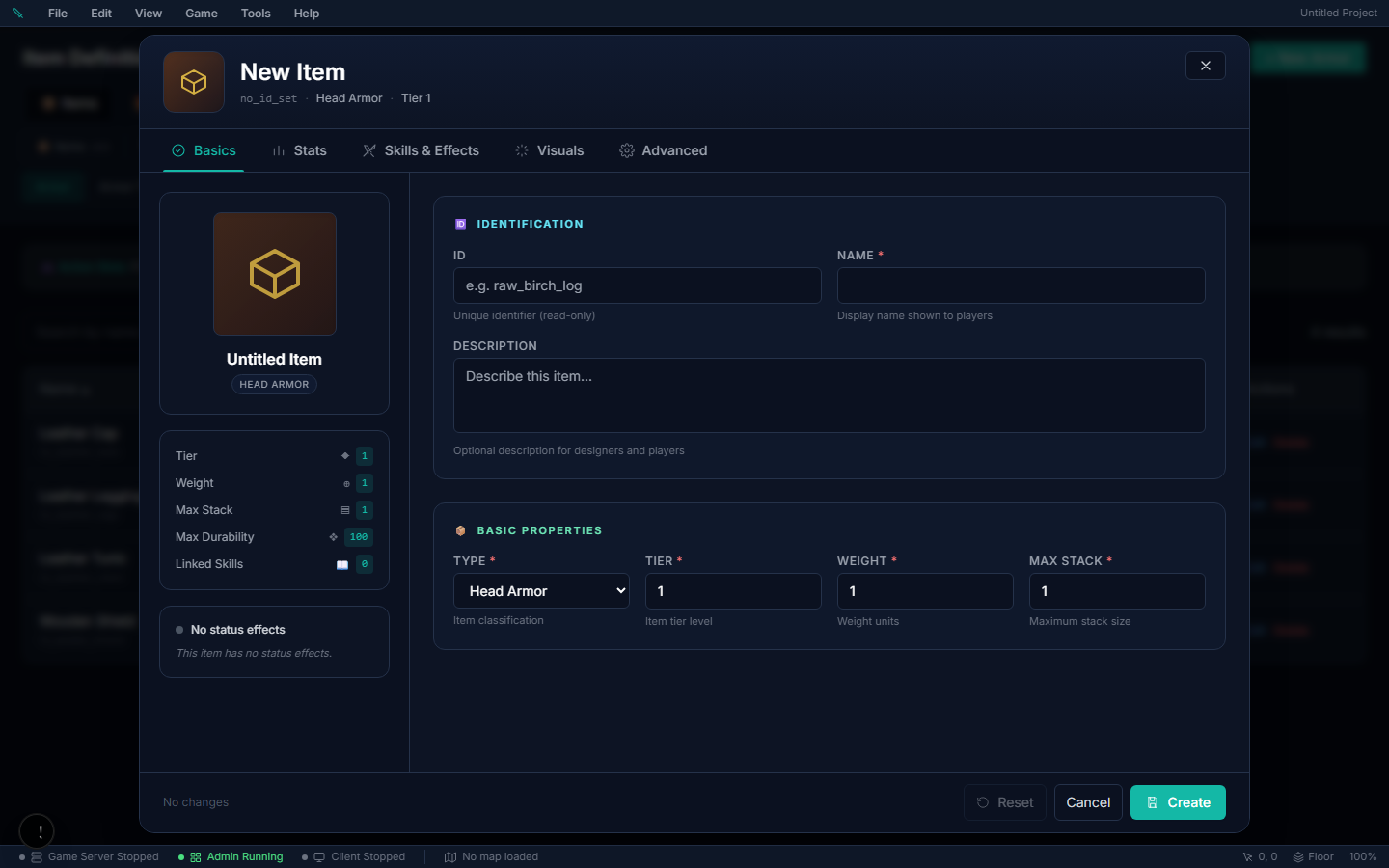Click the Stats tab bar-chart icon
The image size is (1389, 868).
coord(279,150)
